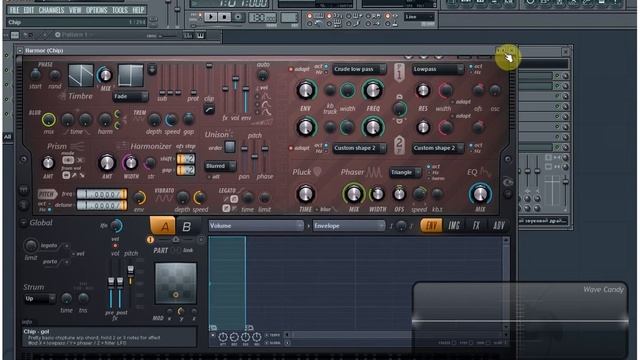This screenshot has width=640, height=360.
Task: Click the filter 1 ENV knob
Action: pos(306,91)
